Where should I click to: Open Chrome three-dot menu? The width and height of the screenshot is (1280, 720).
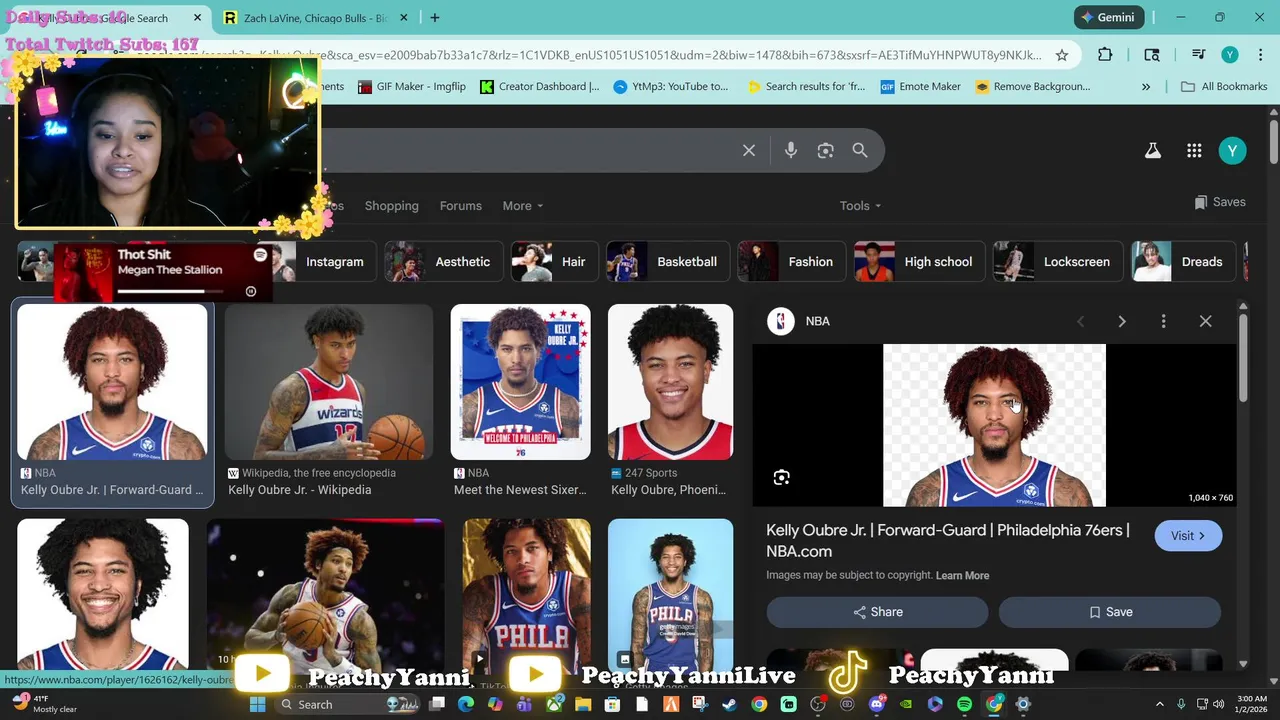tap(1260, 55)
